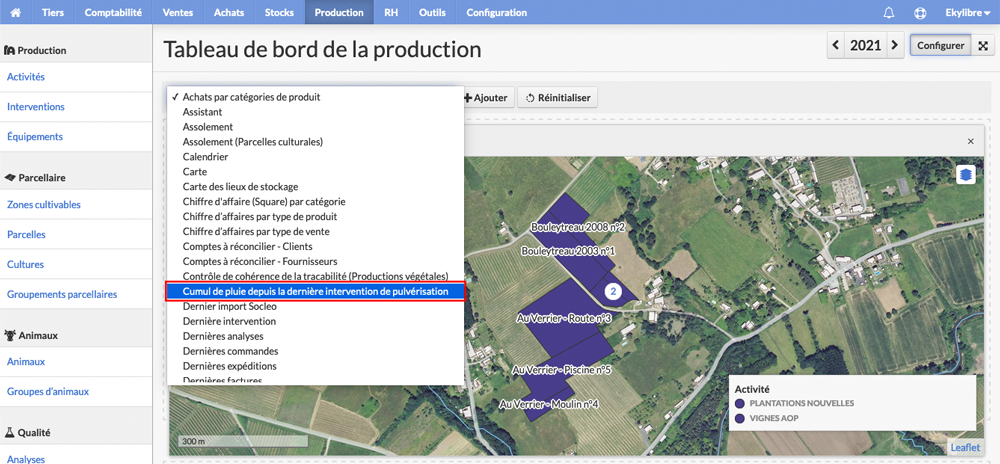
Task: Select 'Dernière intervention' option
Action: (315, 321)
